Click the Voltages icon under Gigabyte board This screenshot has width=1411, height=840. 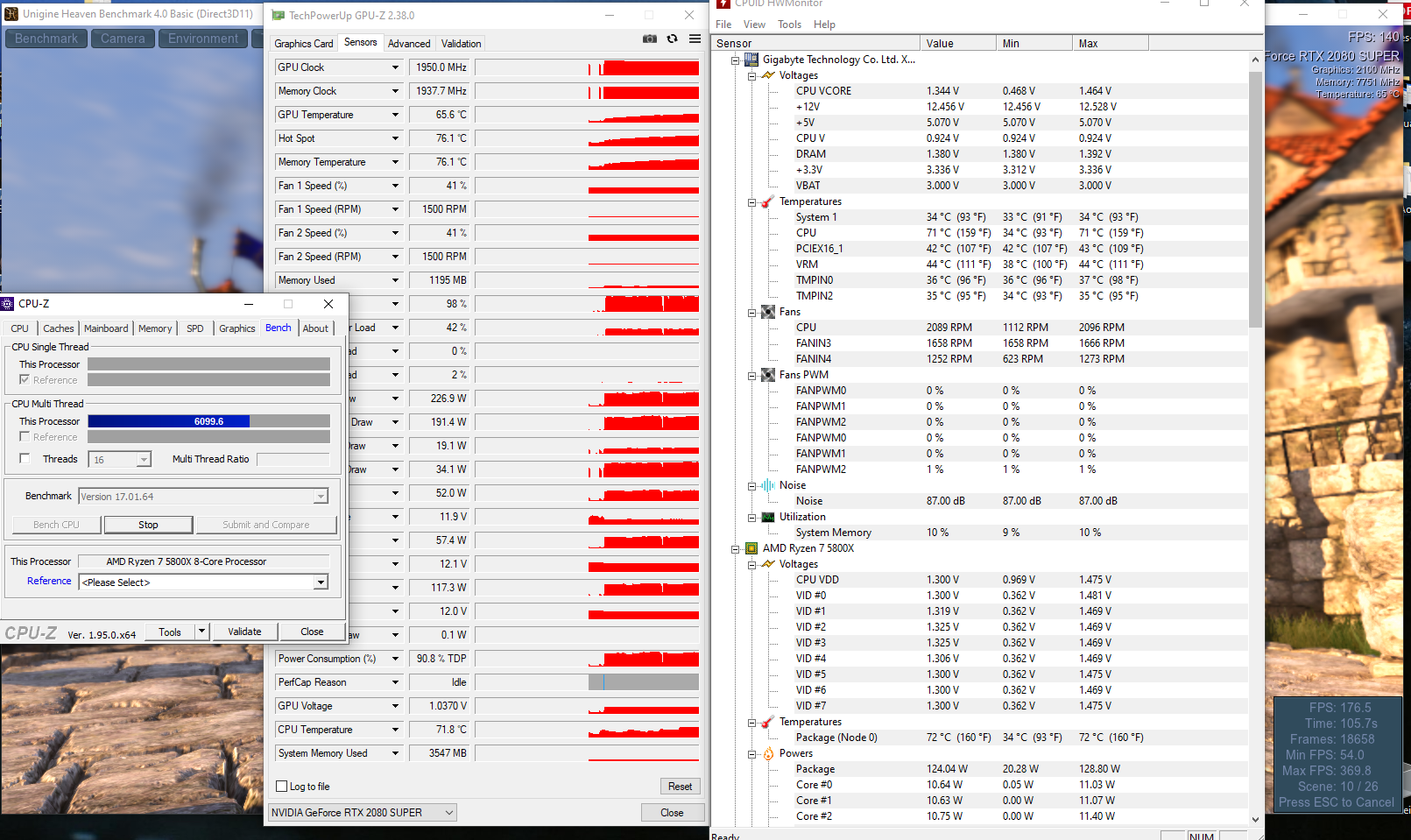click(x=768, y=75)
